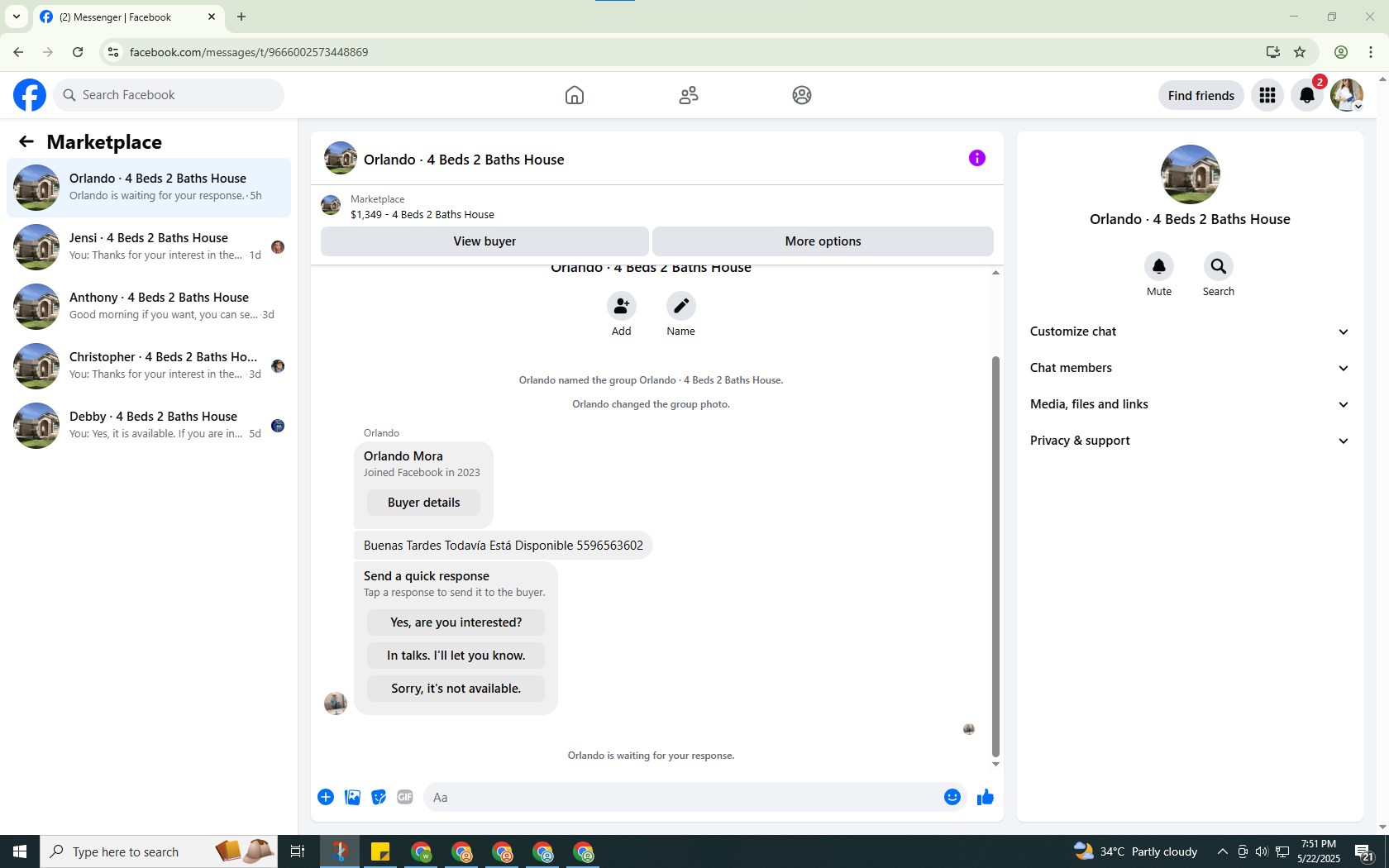
Task: Attach a photo file to message
Action: tap(352, 797)
